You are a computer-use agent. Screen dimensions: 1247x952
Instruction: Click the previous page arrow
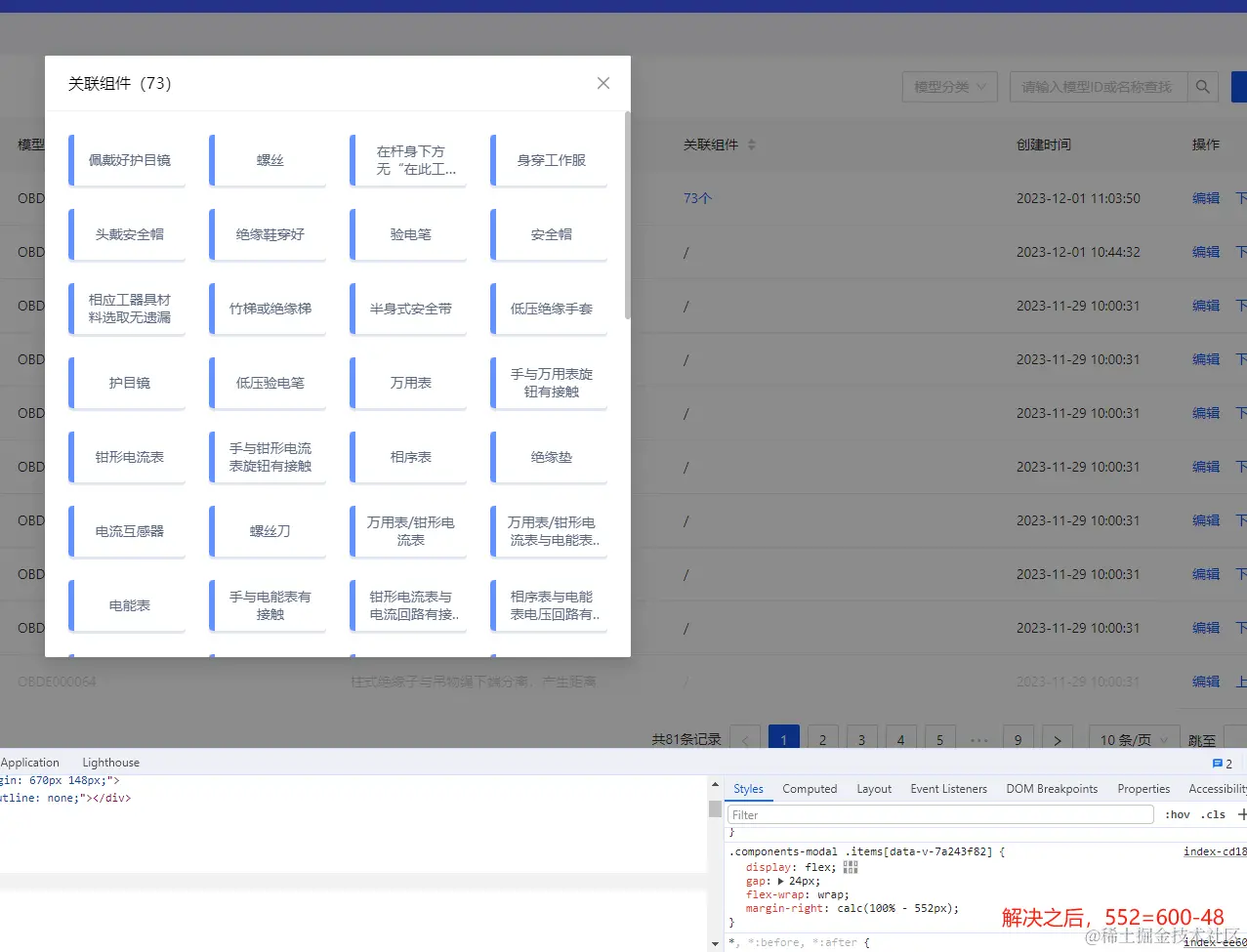coord(745,739)
